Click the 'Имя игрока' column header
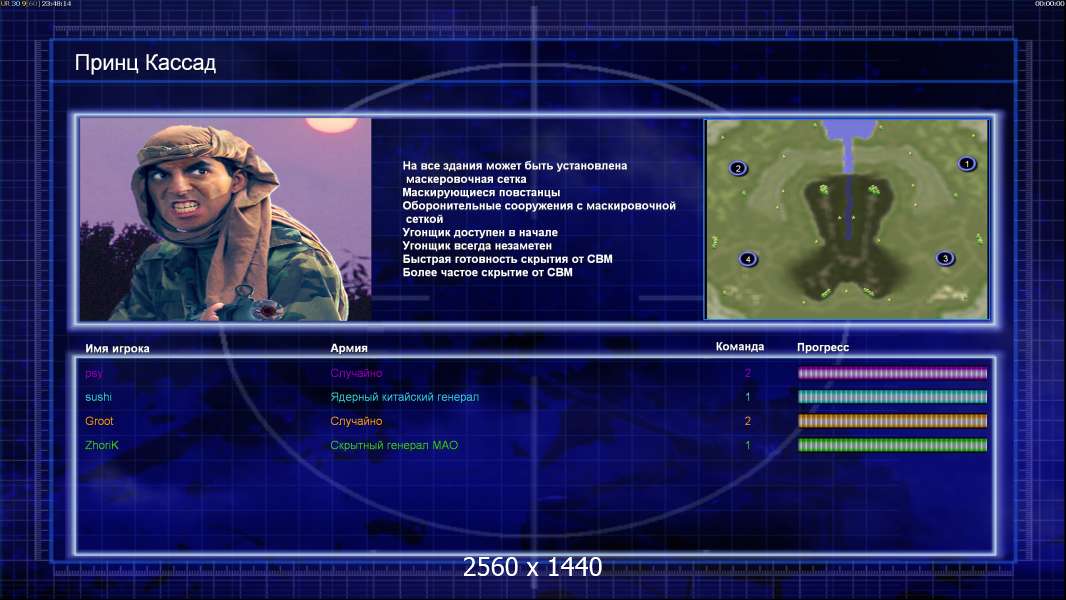Image resolution: width=1066 pixels, height=600 pixels. [117, 349]
